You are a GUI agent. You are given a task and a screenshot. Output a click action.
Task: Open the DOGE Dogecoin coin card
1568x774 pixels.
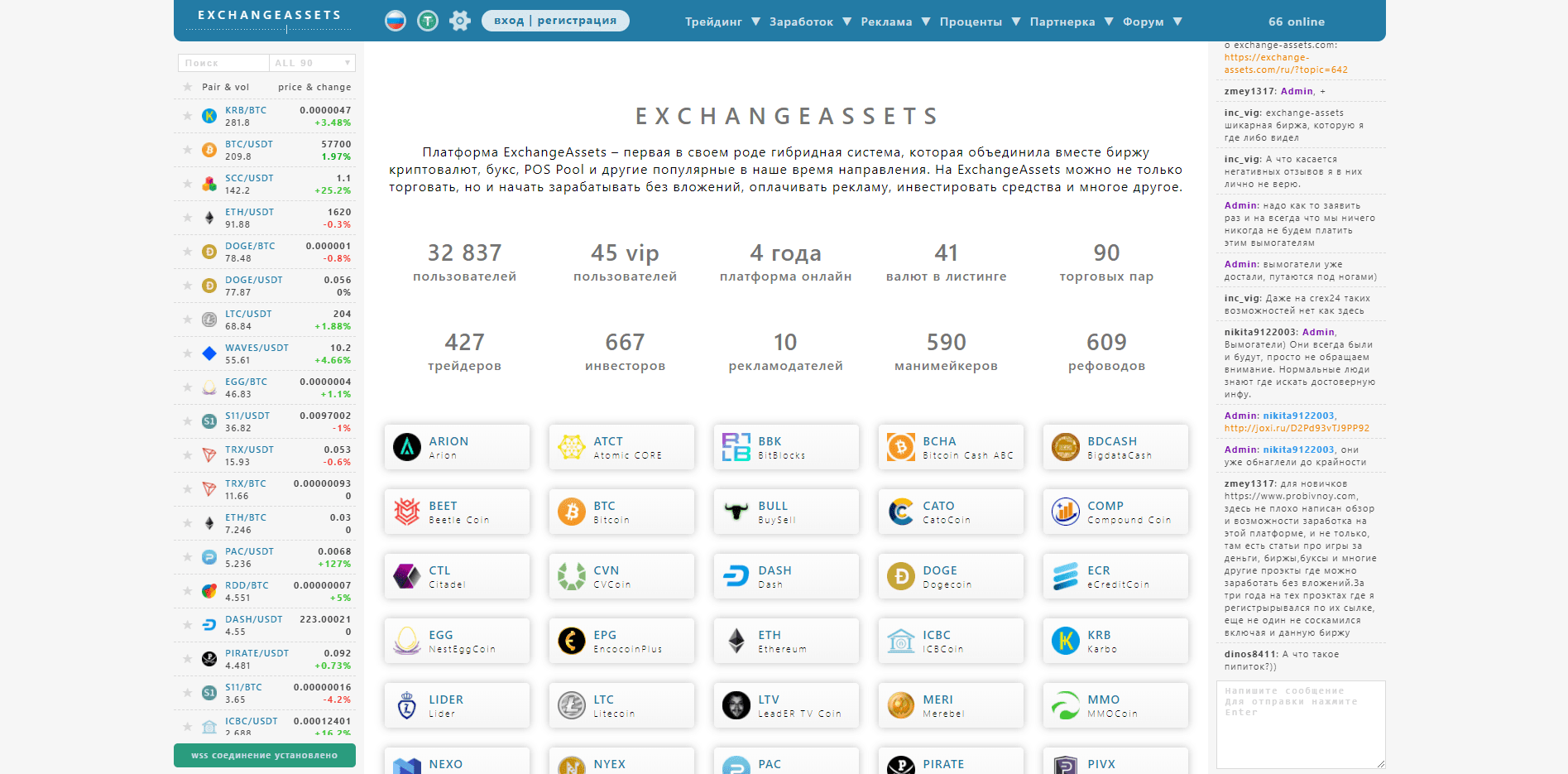click(950, 575)
